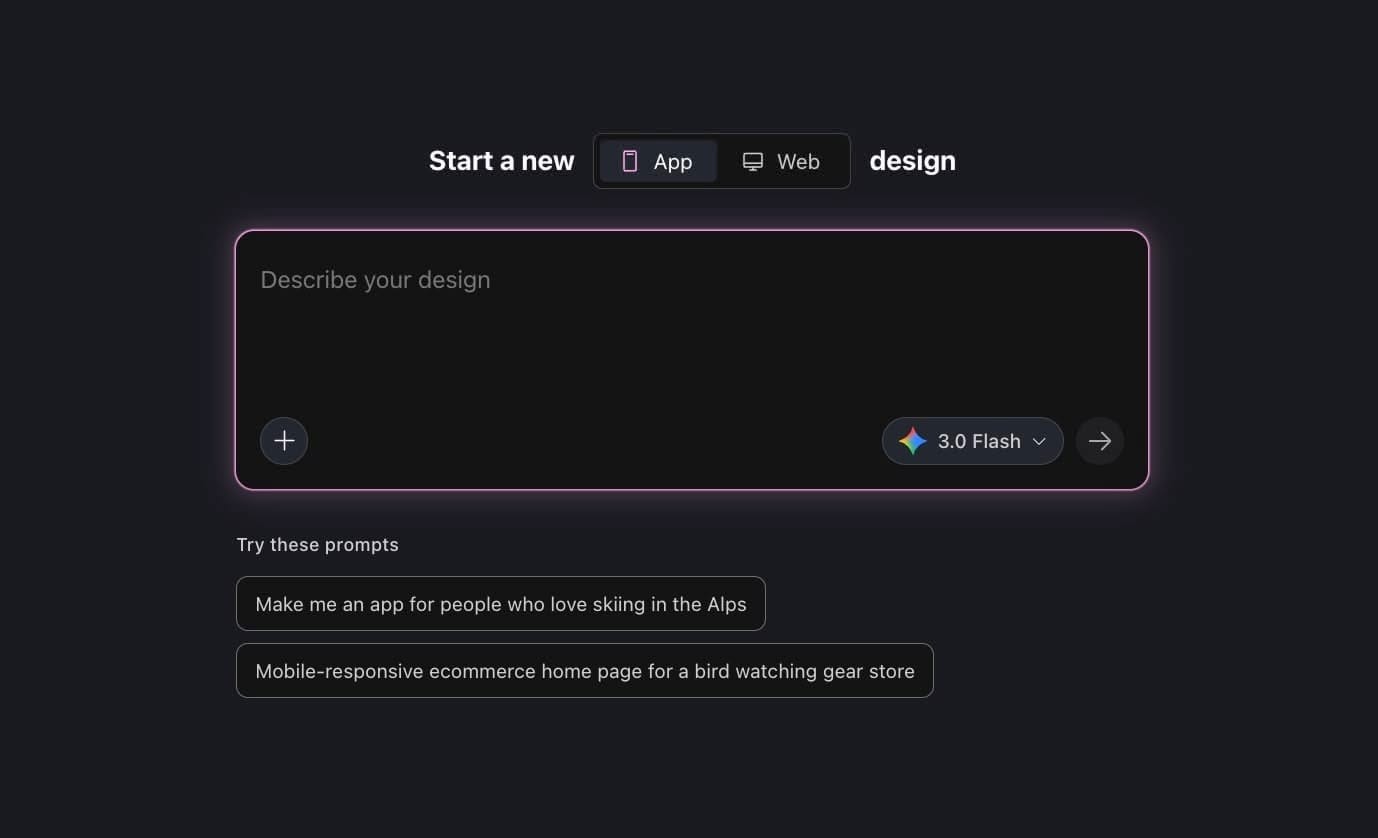This screenshot has width=1378, height=838.
Task: Click the "Try these prompts" label
Action: coord(317,545)
